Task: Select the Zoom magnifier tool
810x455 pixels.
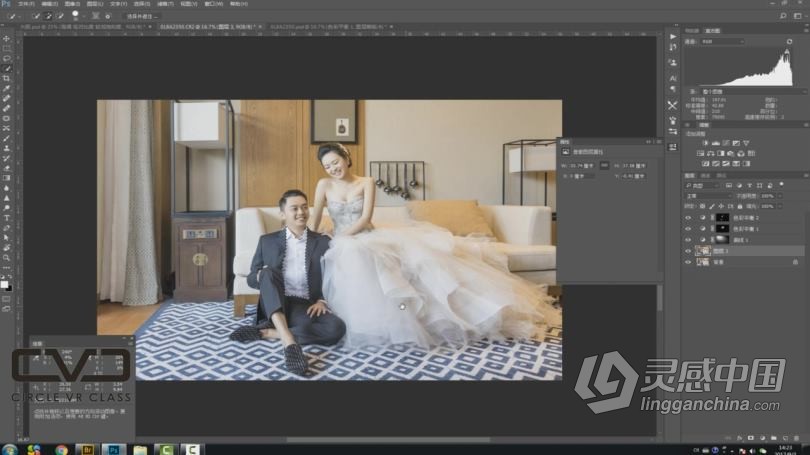Action: click(6, 258)
